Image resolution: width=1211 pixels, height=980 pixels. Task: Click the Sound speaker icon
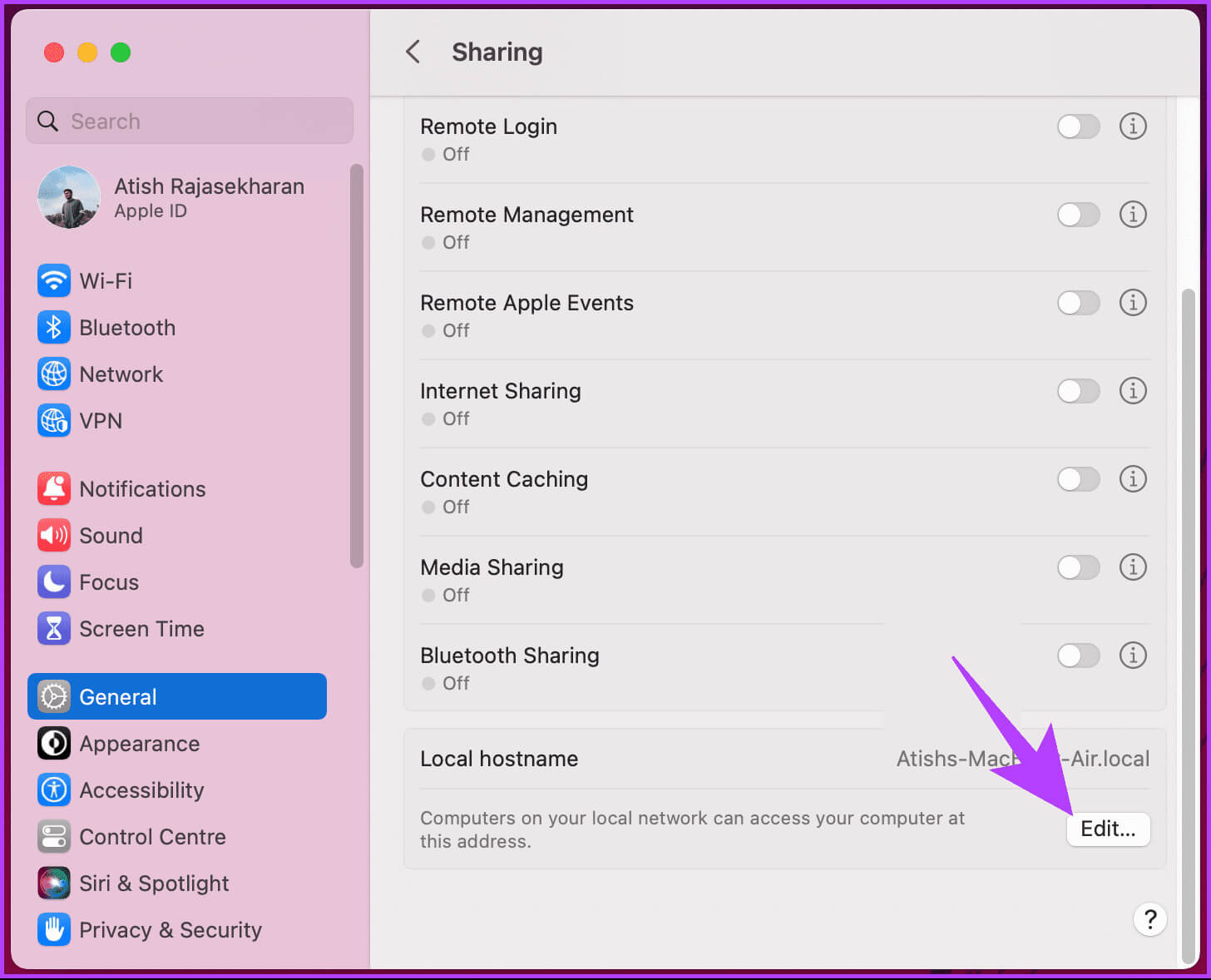(54, 536)
